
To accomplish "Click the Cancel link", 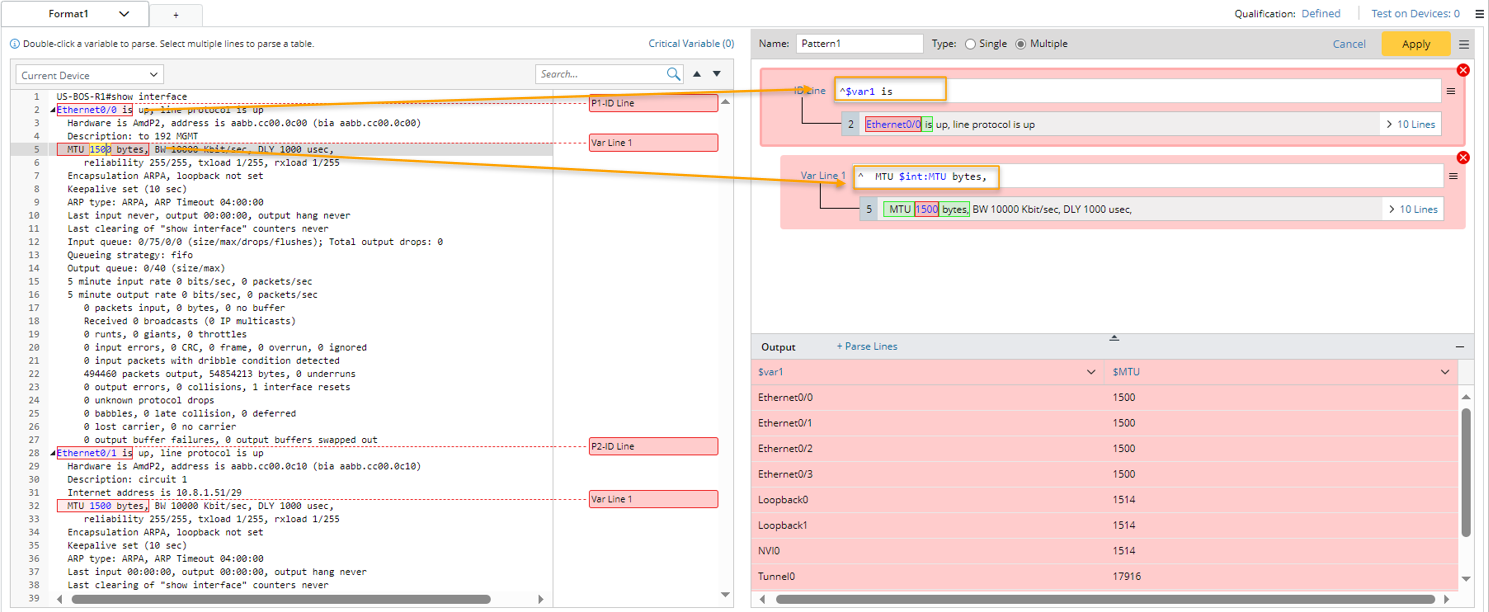I will (1349, 44).
